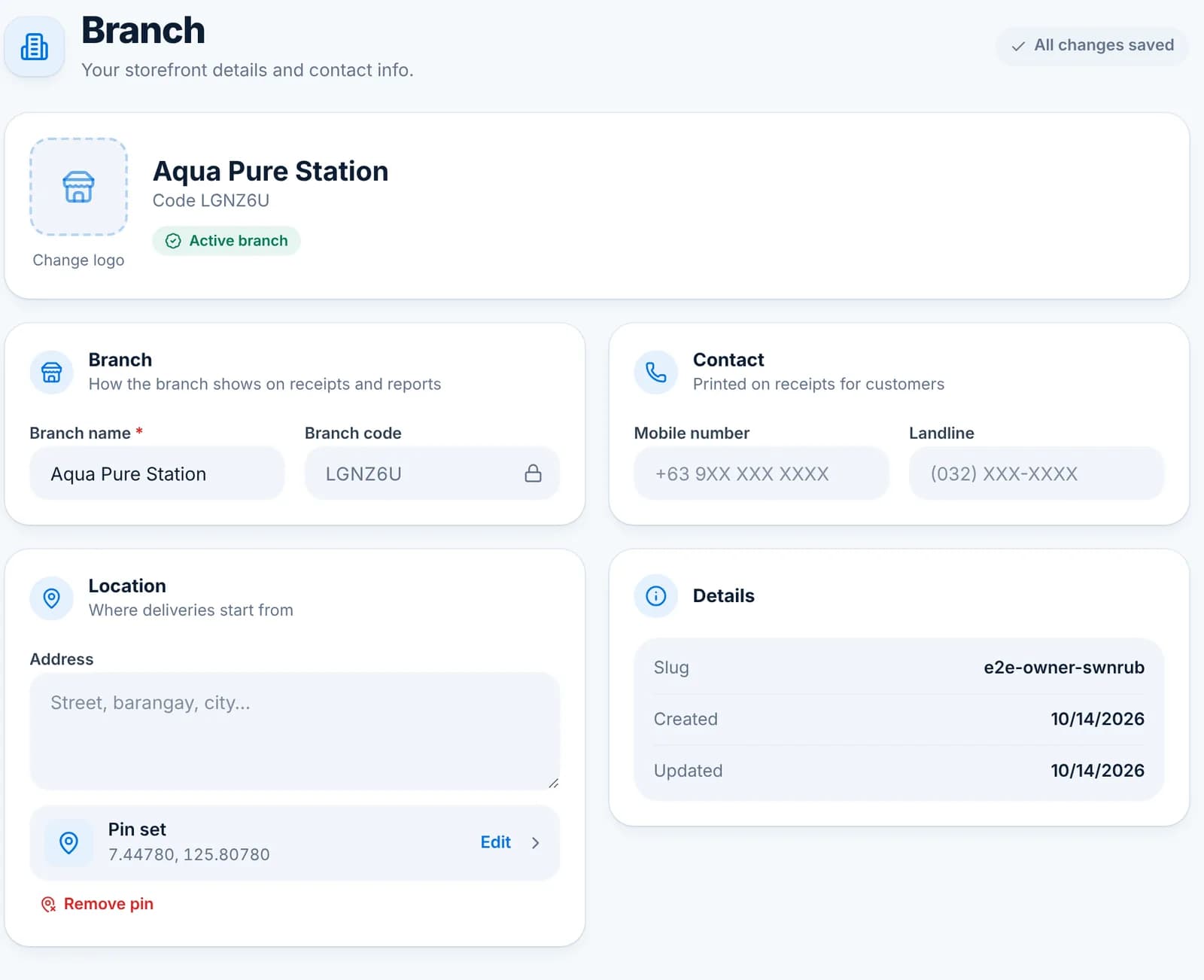The width and height of the screenshot is (1204, 980).
Task: Click the Pin set label
Action: click(x=137, y=829)
